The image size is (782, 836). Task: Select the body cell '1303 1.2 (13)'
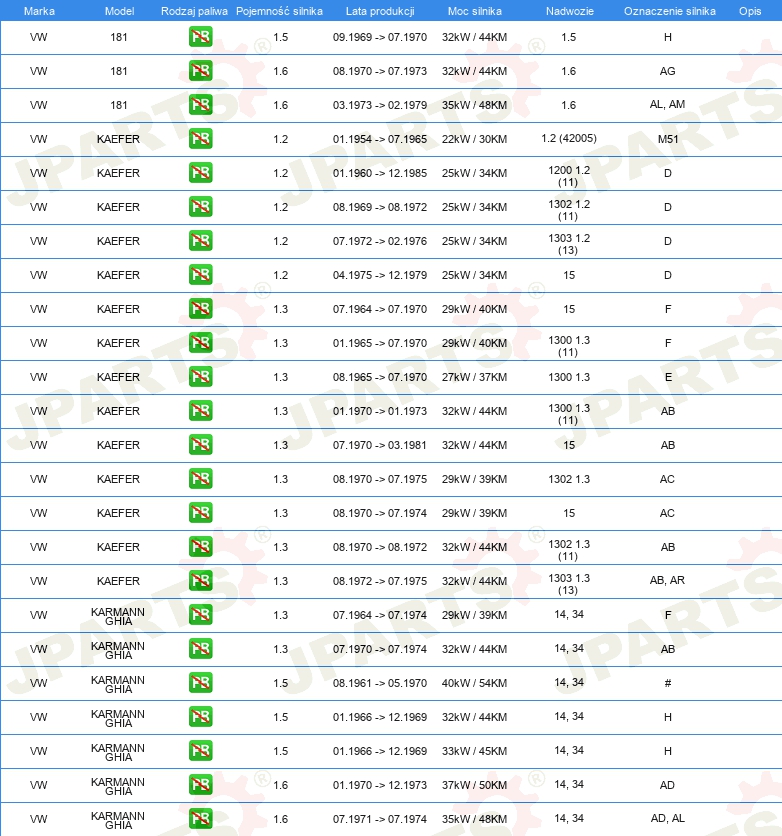coord(569,244)
